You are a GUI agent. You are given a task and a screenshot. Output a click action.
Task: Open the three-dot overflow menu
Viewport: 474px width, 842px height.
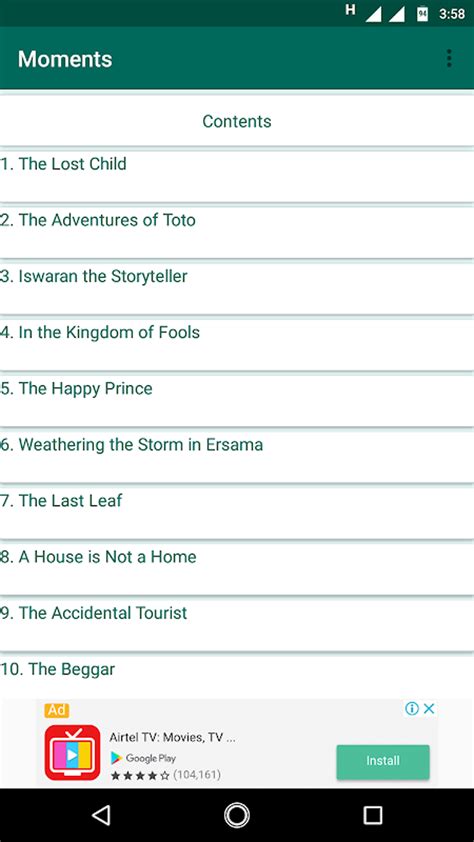tap(449, 58)
